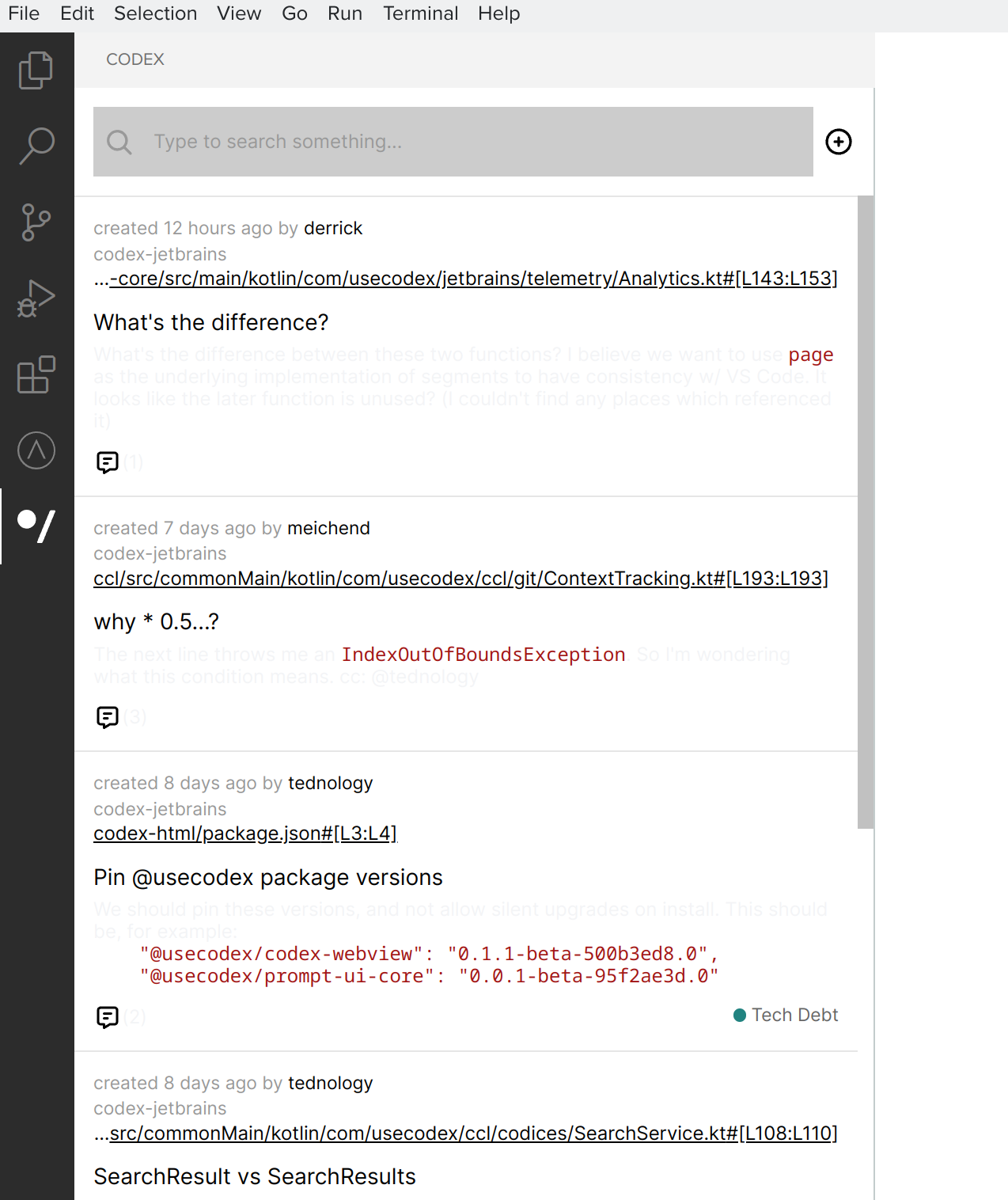Open the Source Control view
This screenshot has width=1008, height=1200.
(36, 222)
